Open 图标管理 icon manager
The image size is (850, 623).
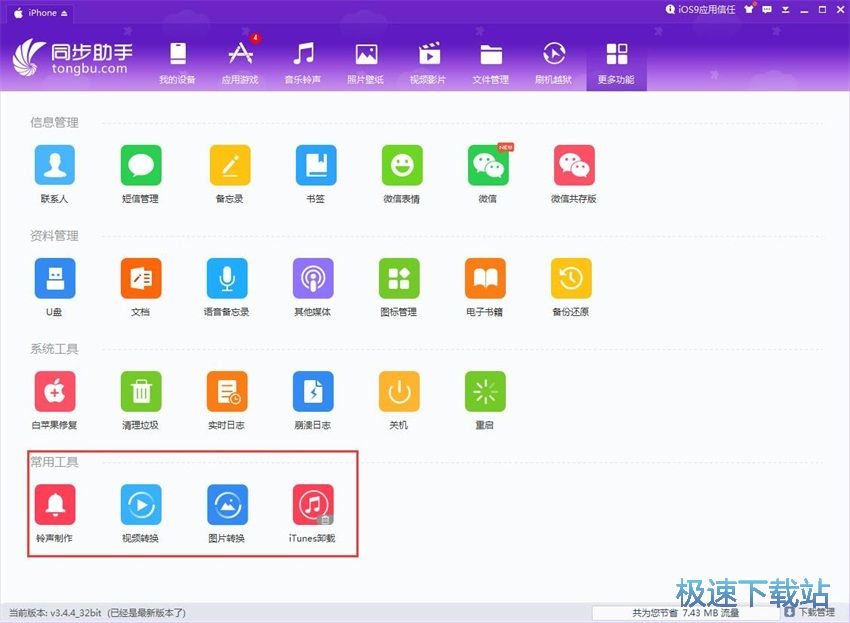click(399, 278)
